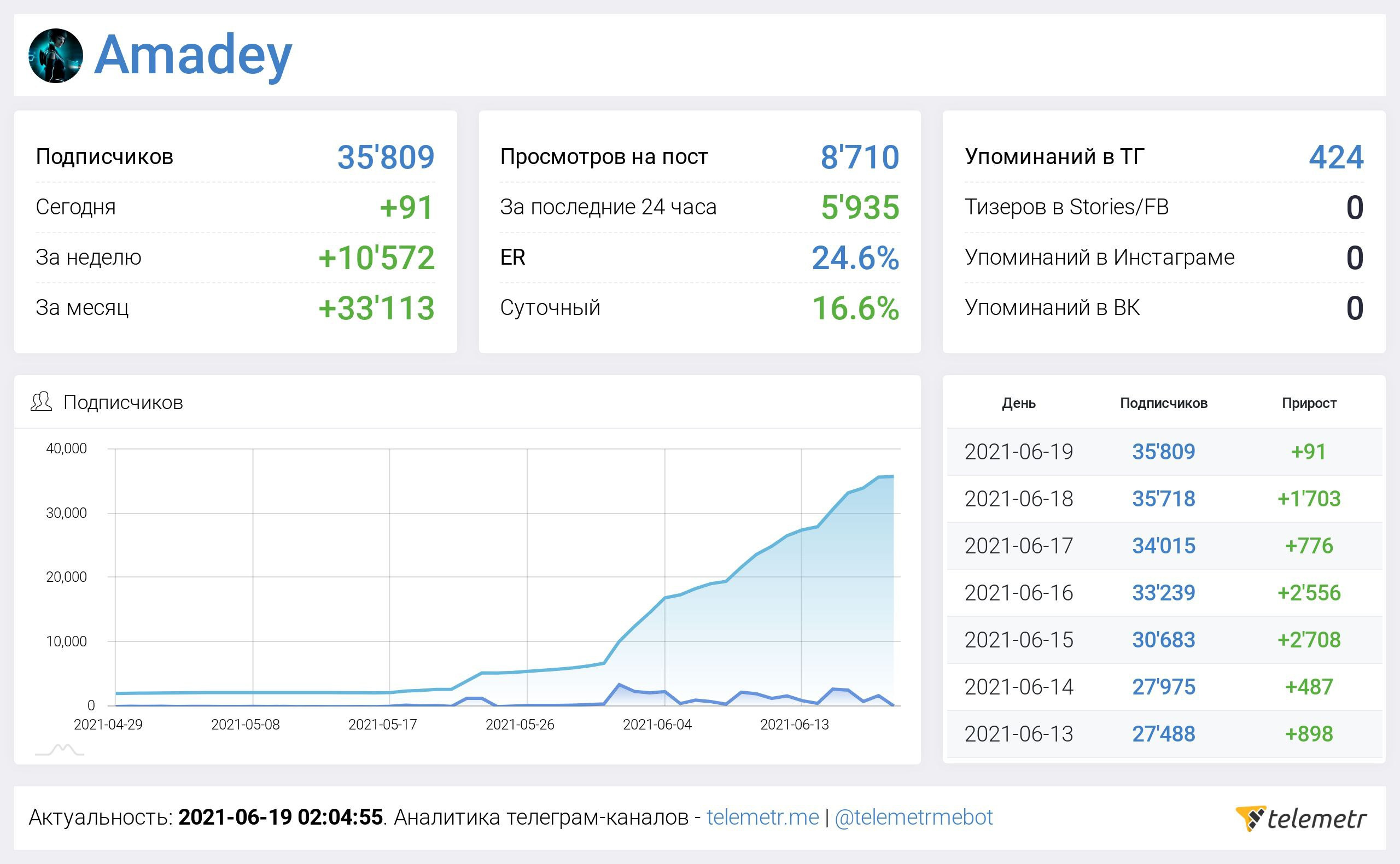Click the Подписчиков table column header

coord(1163,403)
